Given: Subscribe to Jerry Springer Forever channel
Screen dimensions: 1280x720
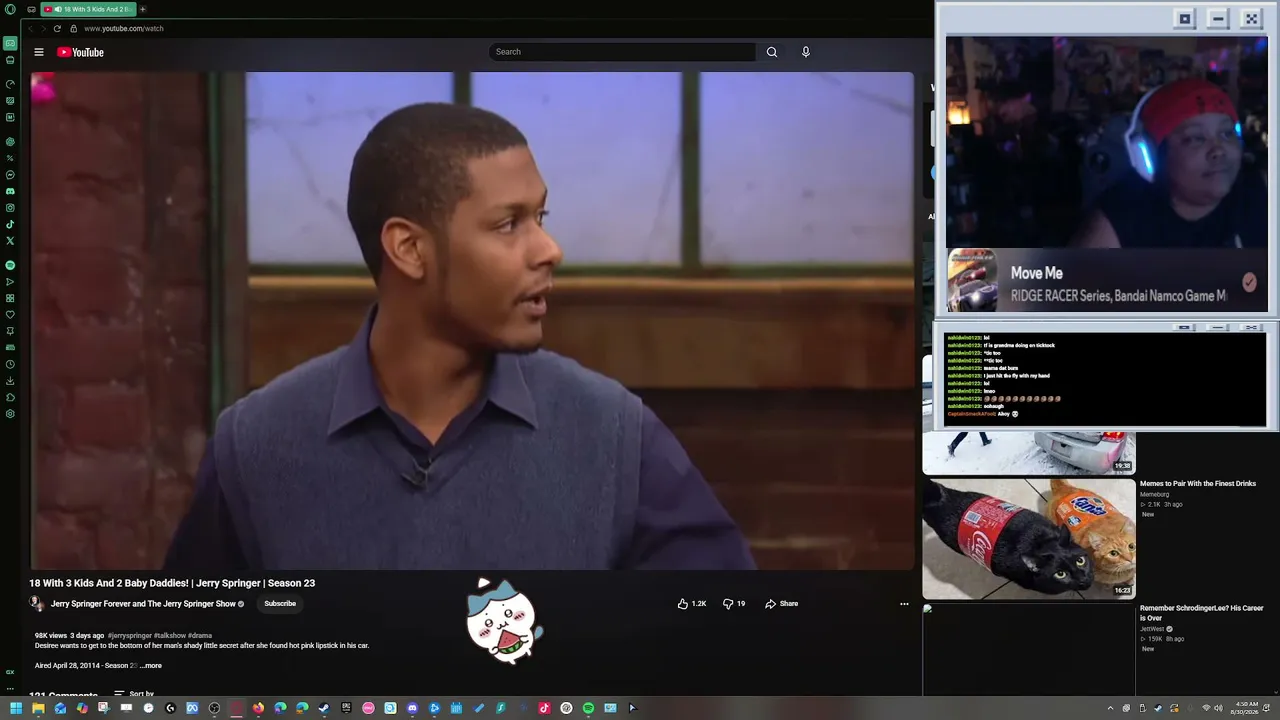Looking at the screenshot, I should (280, 604).
